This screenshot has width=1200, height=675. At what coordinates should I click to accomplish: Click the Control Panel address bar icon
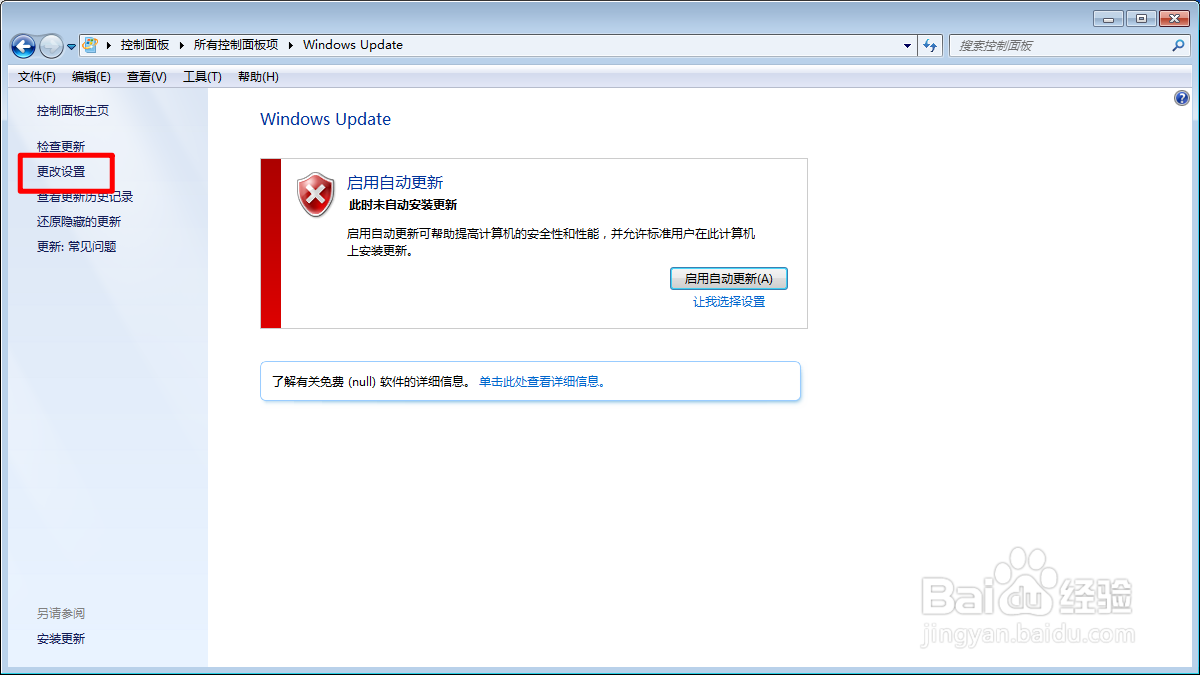(90, 45)
